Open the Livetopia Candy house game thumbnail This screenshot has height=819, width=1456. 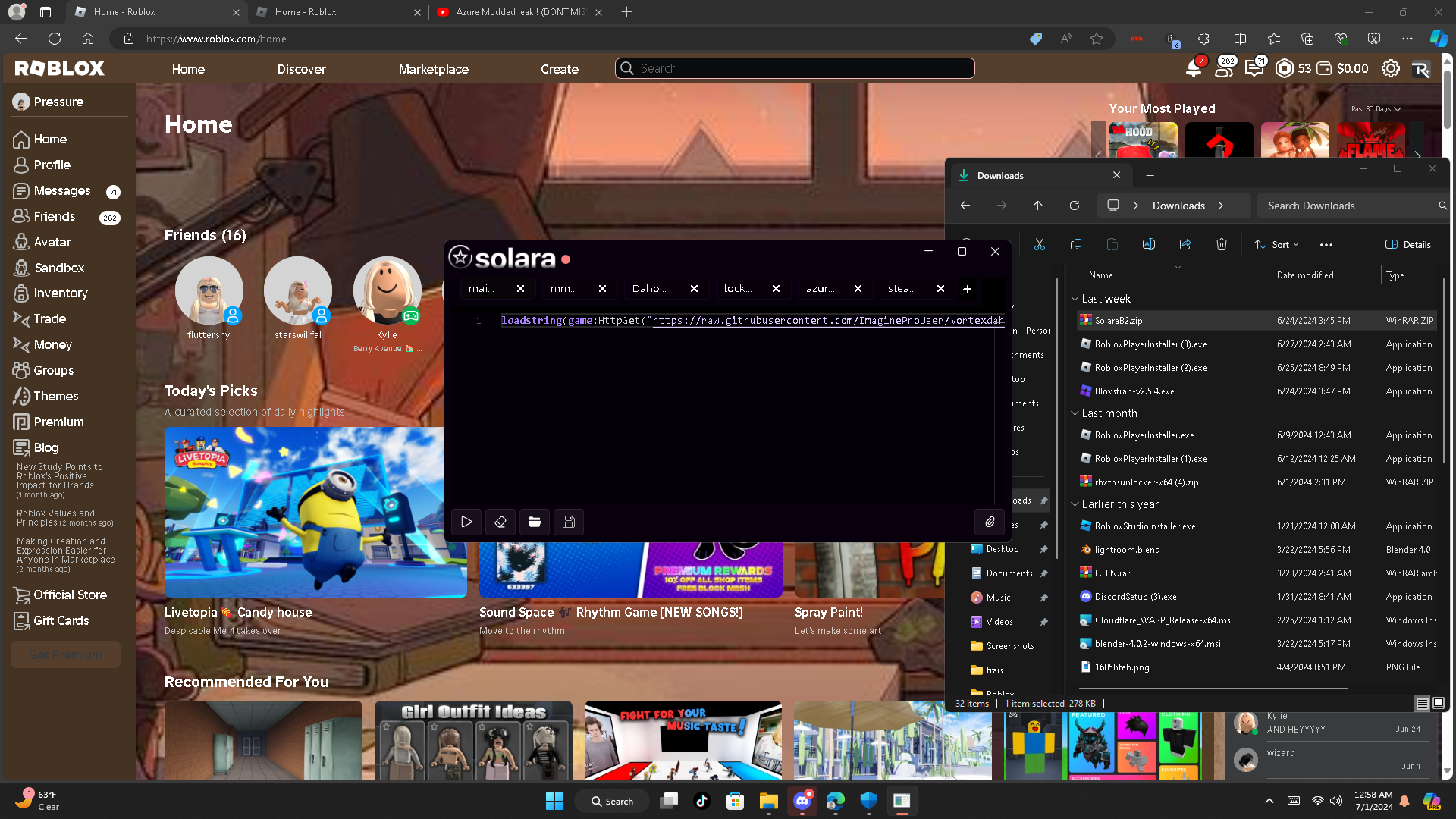(x=315, y=512)
